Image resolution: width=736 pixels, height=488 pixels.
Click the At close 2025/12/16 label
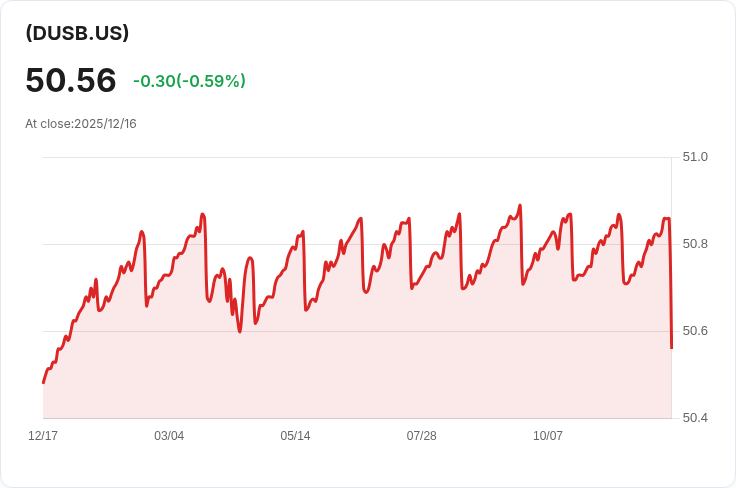point(81,124)
